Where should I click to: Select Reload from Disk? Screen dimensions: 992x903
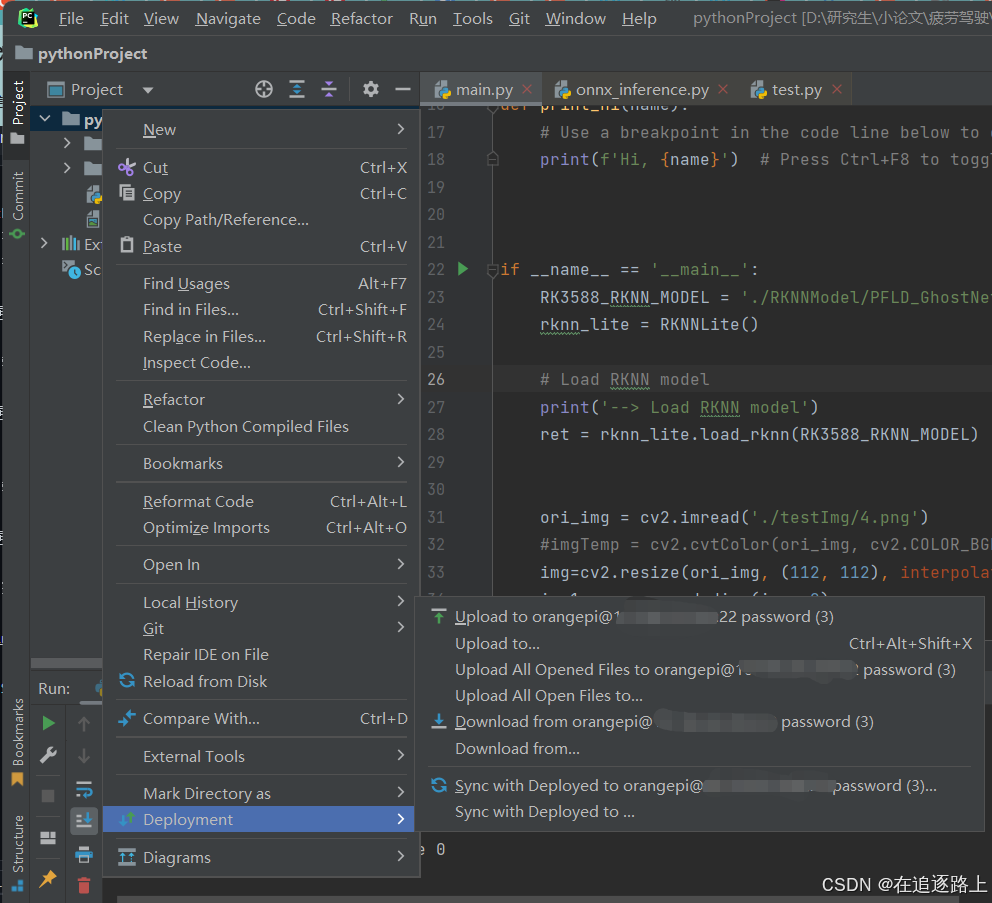click(261, 681)
